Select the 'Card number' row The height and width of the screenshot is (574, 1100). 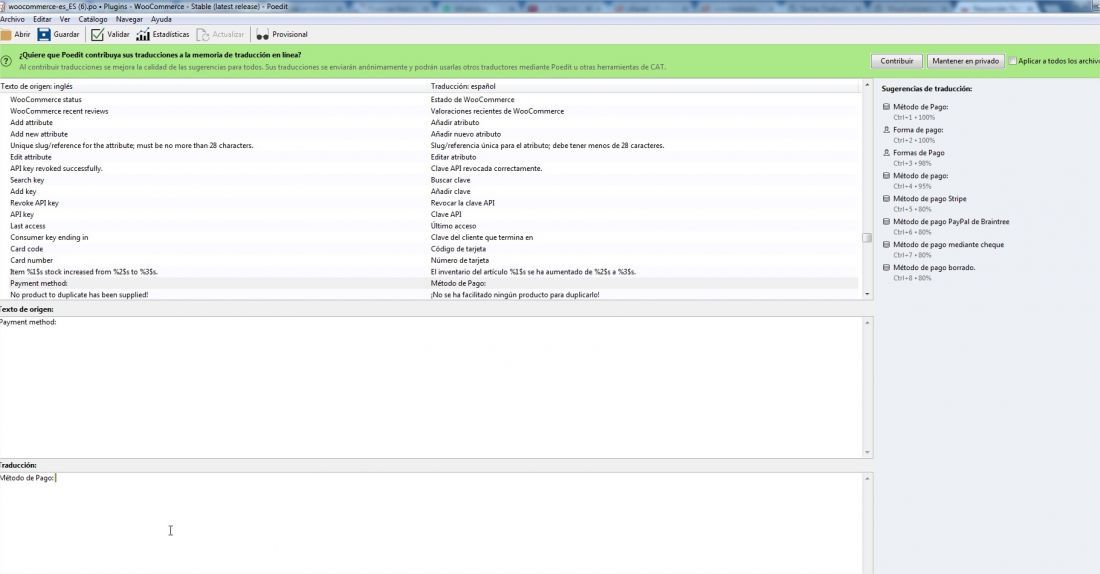click(x=429, y=260)
